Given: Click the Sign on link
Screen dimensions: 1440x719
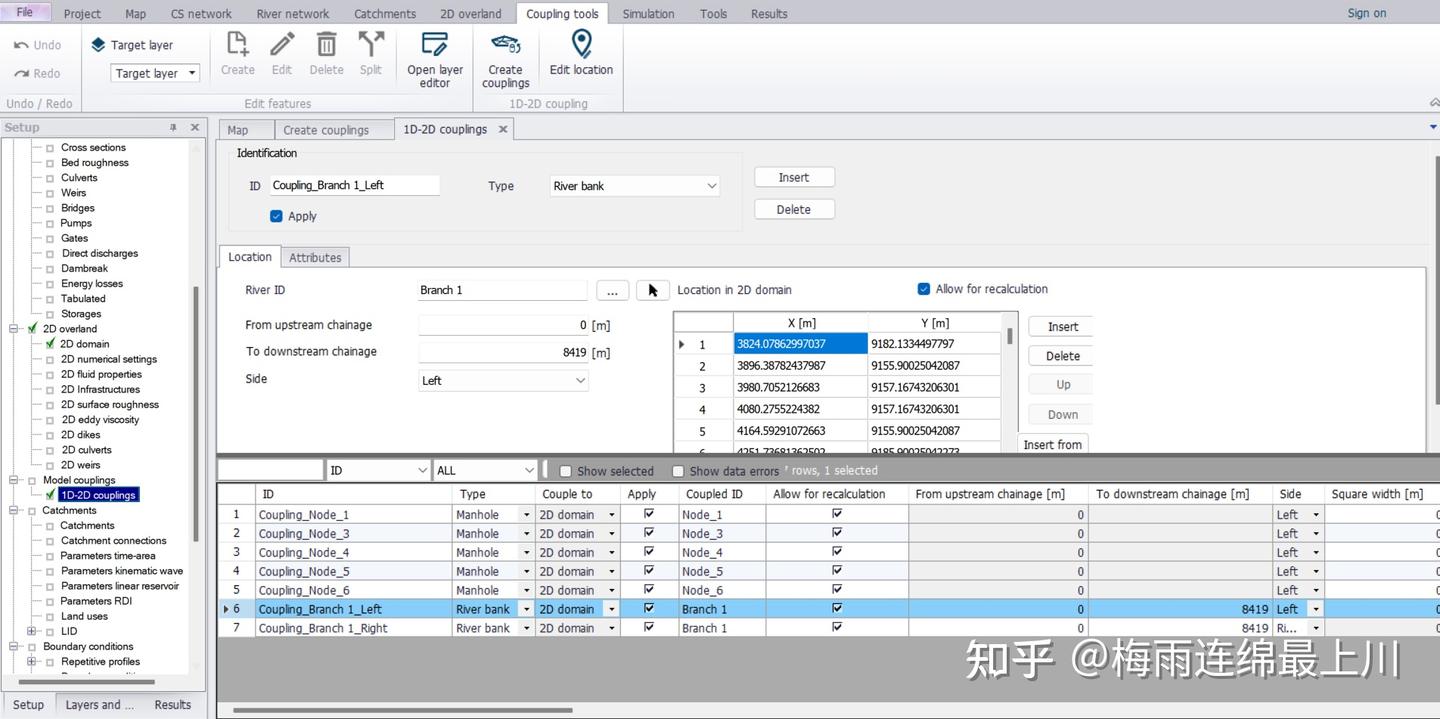Looking at the screenshot, I should click(x=1366, y=13).
